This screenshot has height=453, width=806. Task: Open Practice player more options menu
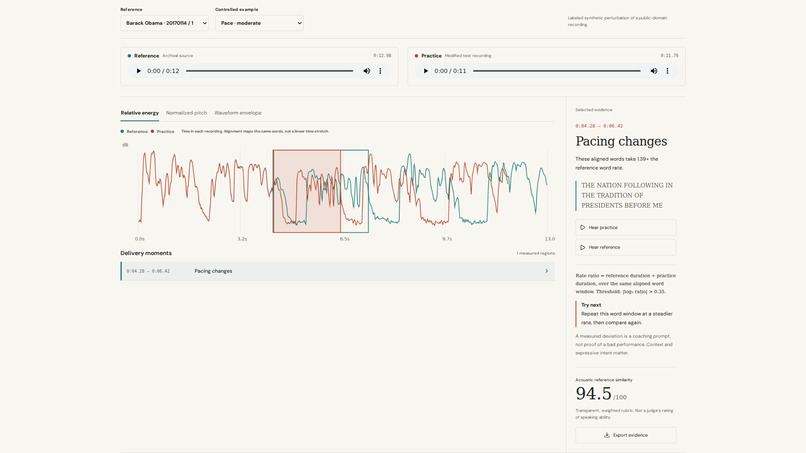pyautogui.click(x=667, y=71)
